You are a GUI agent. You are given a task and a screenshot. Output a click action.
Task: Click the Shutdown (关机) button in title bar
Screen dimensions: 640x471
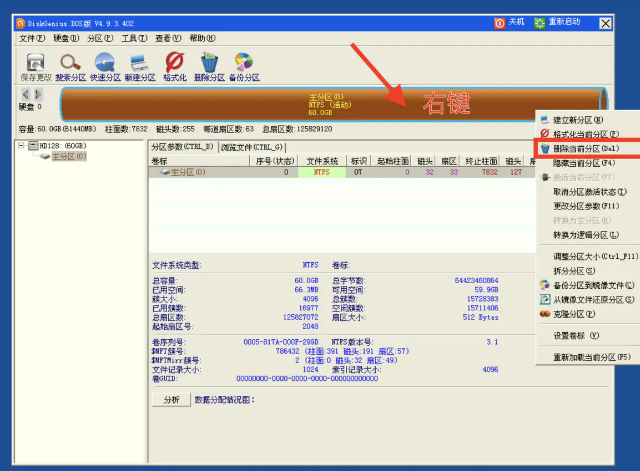509,22
